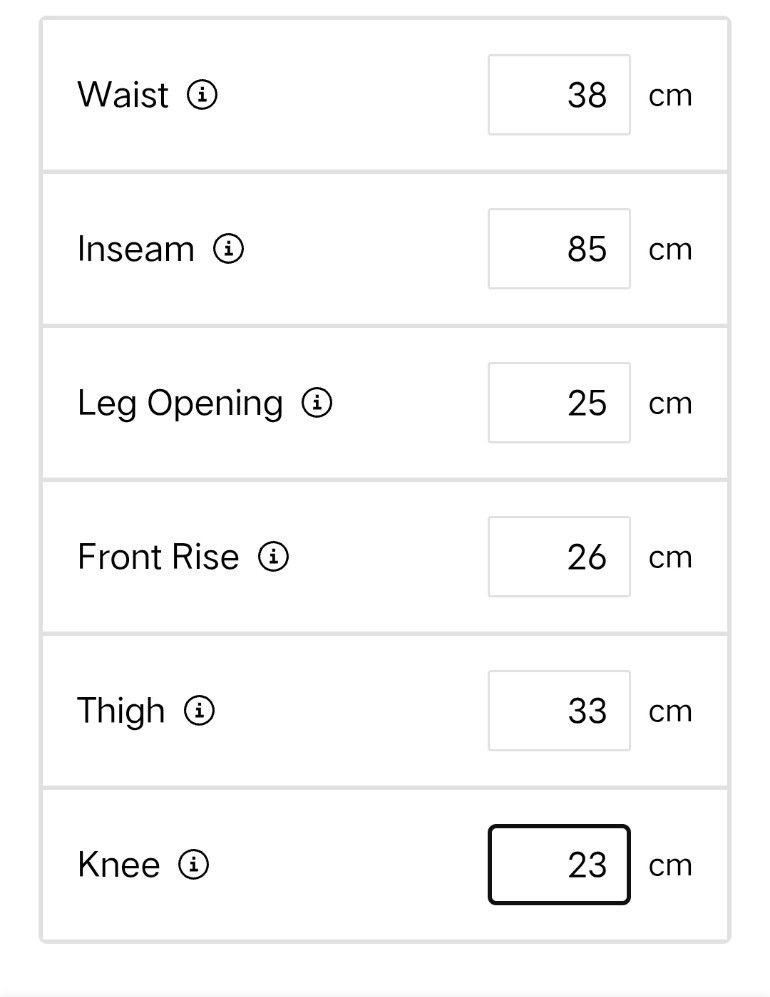Click the Inseam label text
This screenshot has height=997, width=770.
135,249
